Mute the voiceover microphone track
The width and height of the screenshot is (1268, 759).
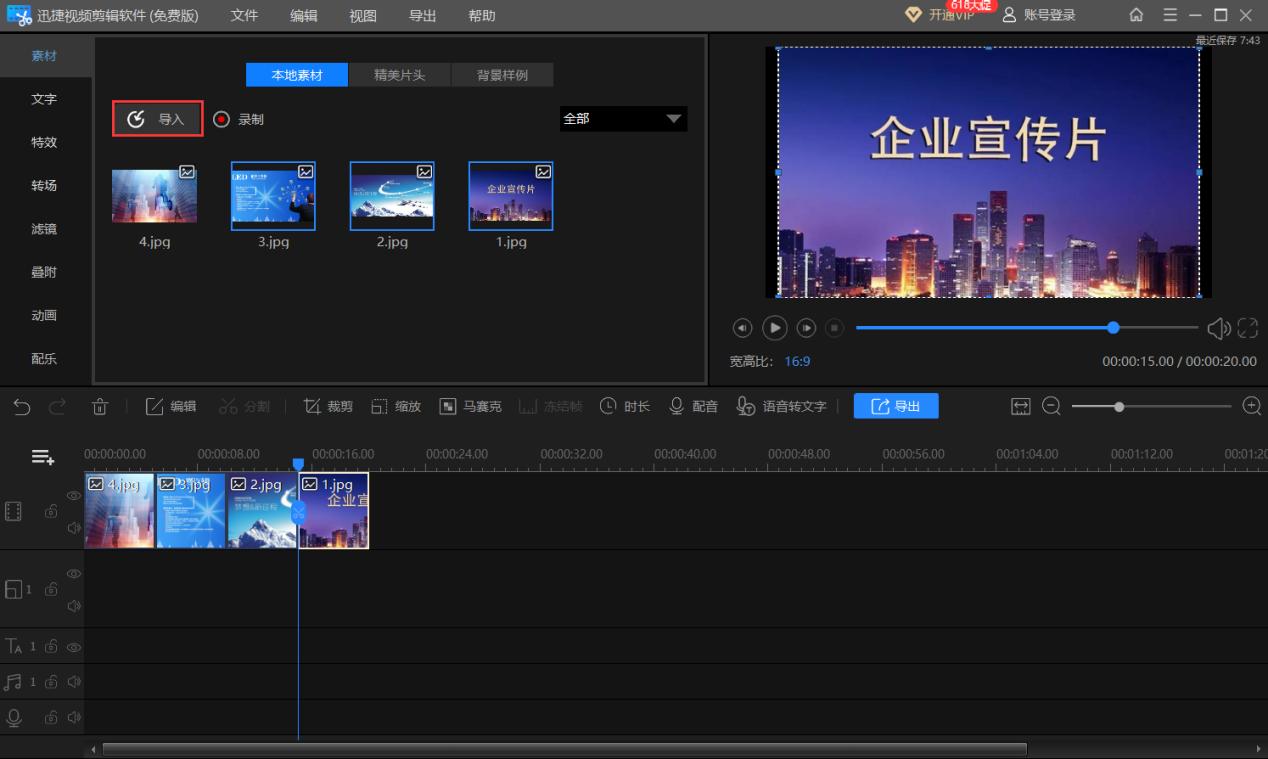(x=73, y=717)
